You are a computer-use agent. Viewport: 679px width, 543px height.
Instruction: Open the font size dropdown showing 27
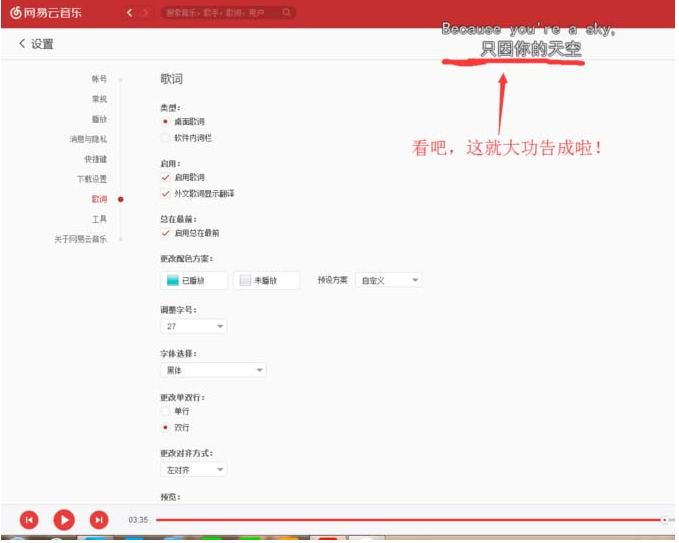[x=194, y=327]
